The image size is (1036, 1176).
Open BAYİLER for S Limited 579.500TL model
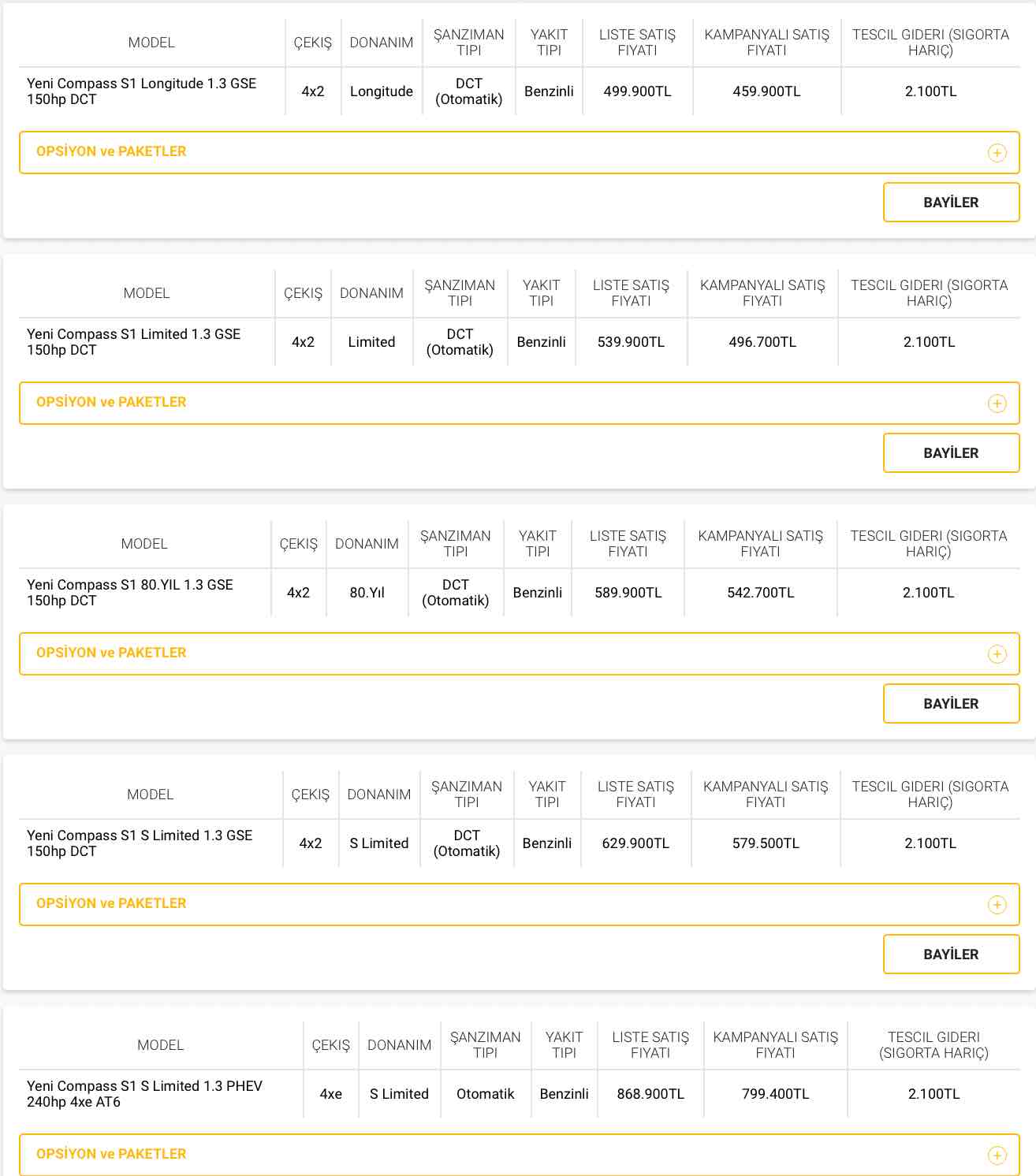tap(951, 955)
